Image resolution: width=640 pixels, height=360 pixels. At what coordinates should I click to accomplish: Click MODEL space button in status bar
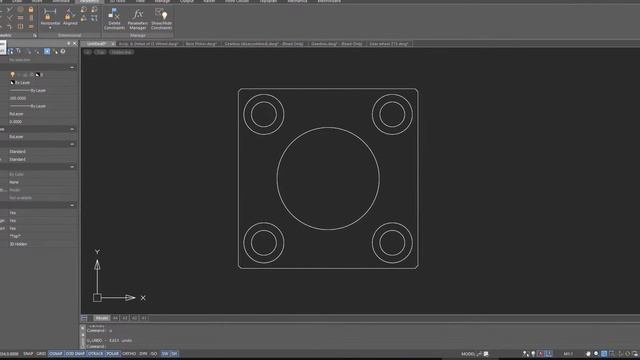(x=468, y=354)
